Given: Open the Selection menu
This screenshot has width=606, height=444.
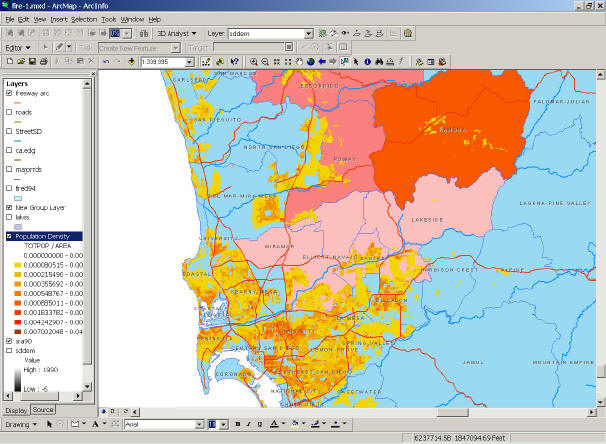Looking at the screenshot, I should [x=84, y=19].
